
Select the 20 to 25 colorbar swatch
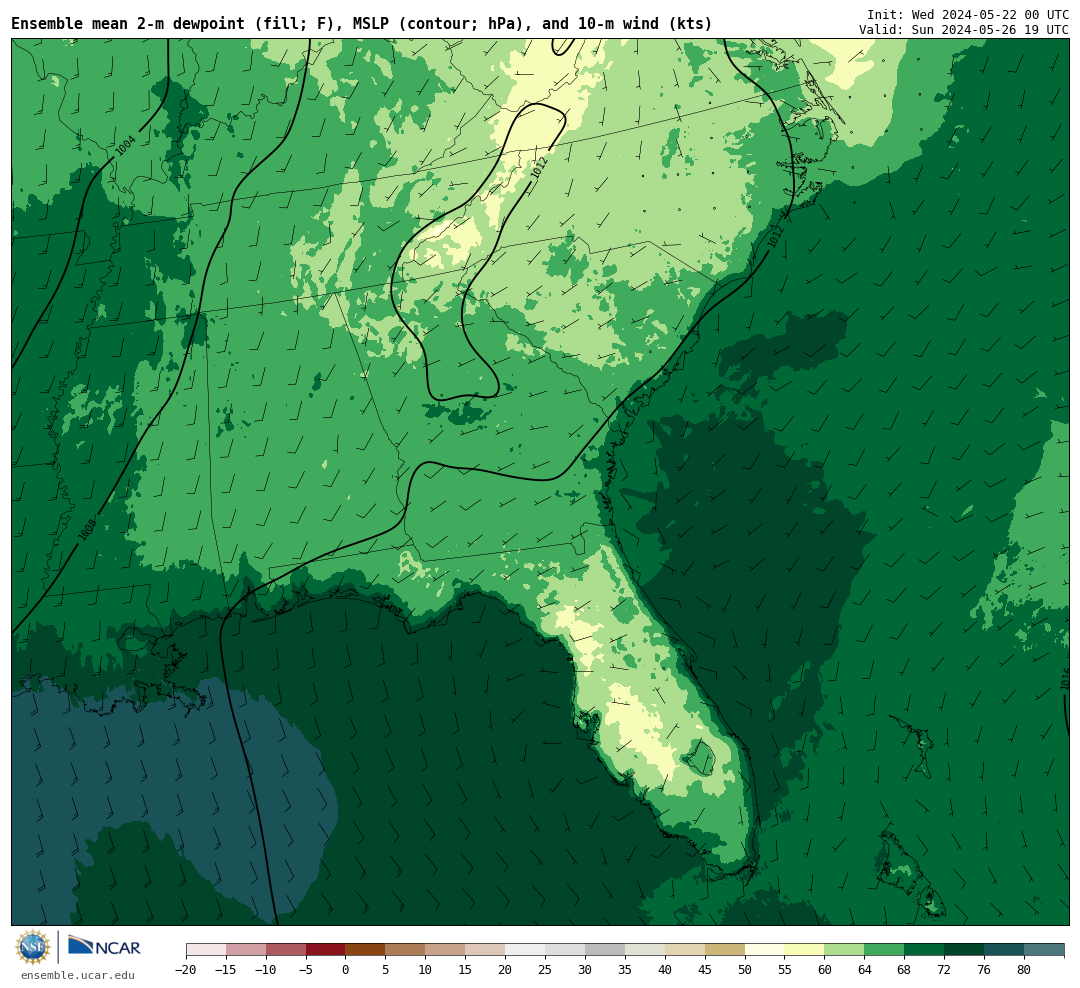pyautogui.click(x=526, y=950)
